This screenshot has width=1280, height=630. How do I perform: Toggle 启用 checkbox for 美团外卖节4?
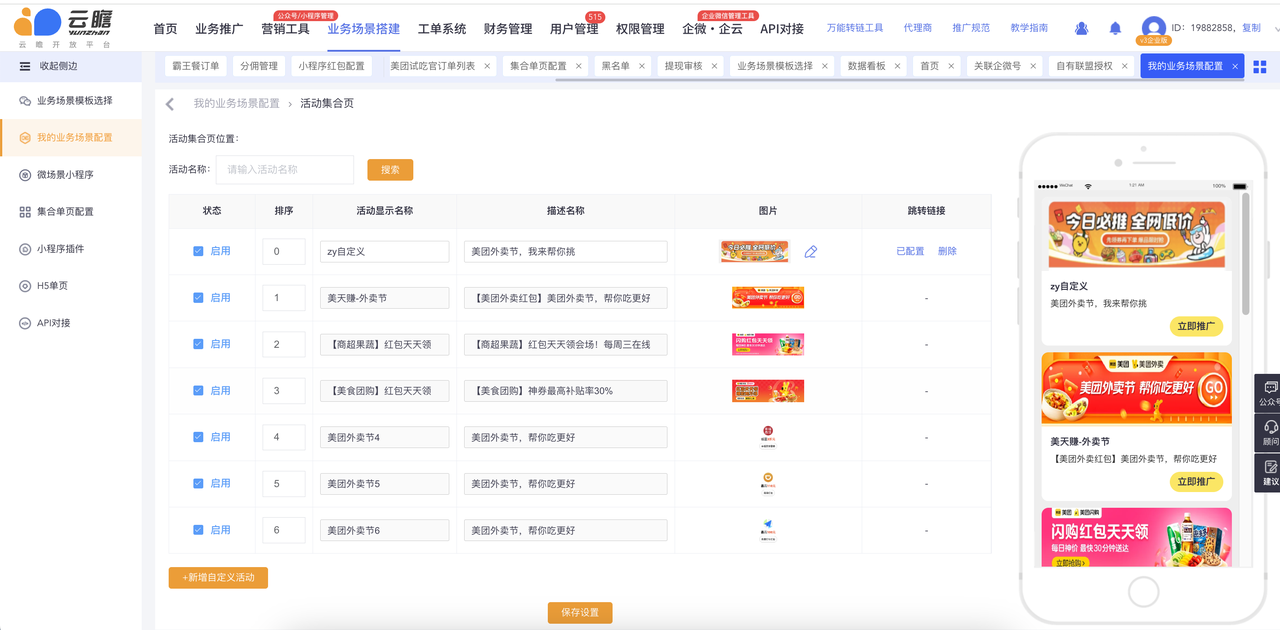pos(198,437)
